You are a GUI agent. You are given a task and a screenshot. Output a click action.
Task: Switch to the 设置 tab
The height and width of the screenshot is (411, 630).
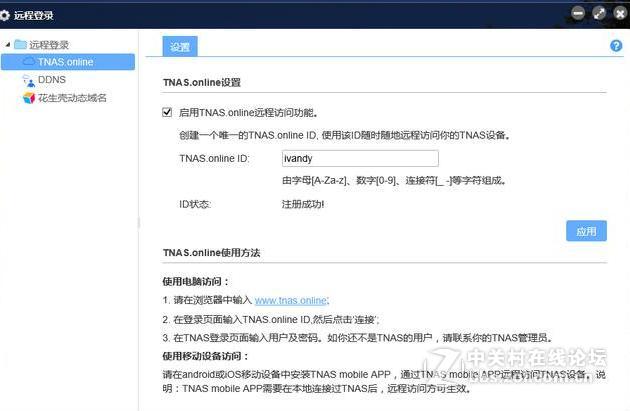pos(180,47)
